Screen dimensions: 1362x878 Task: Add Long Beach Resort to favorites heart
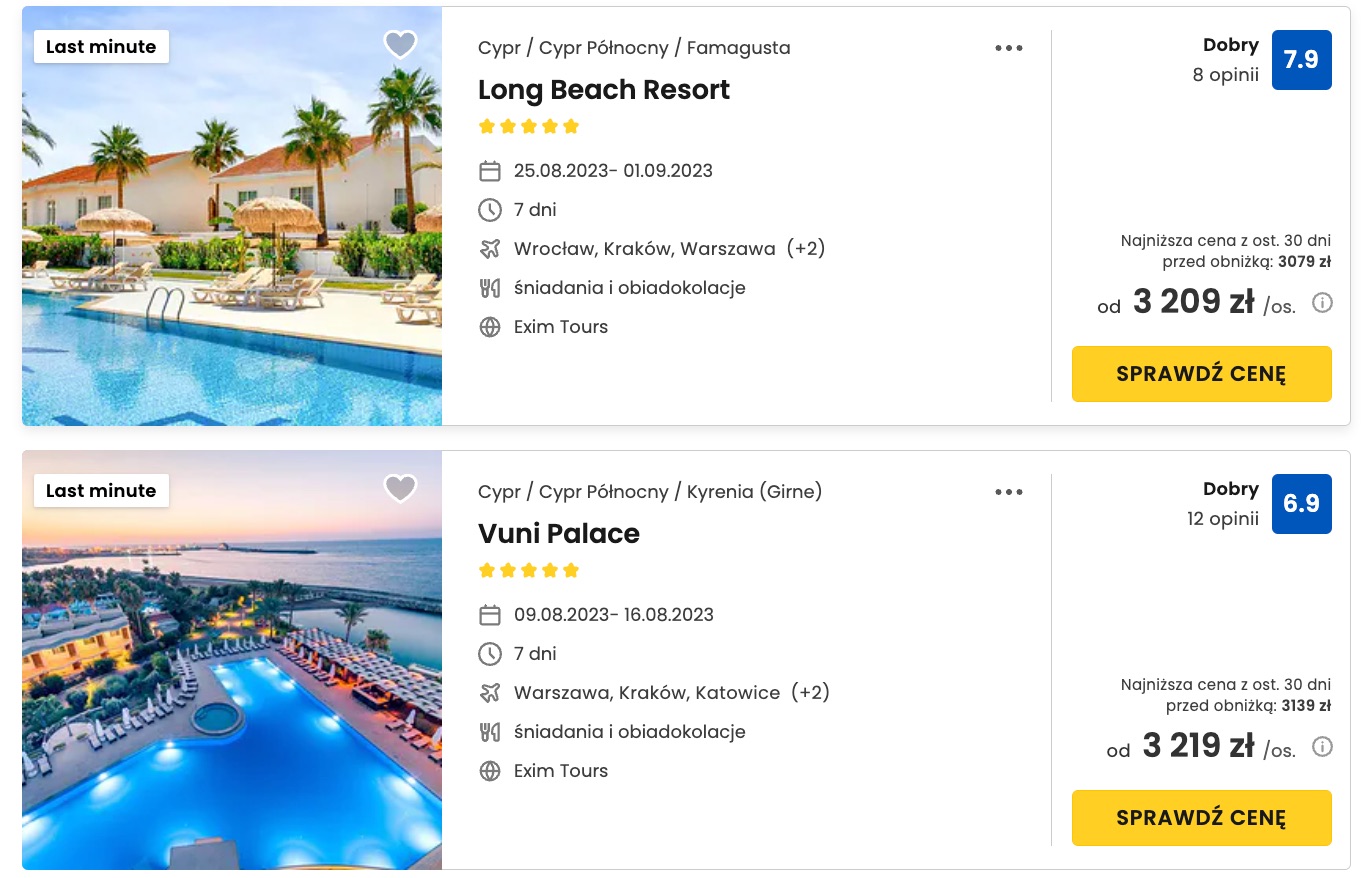[x=400, y=45]
